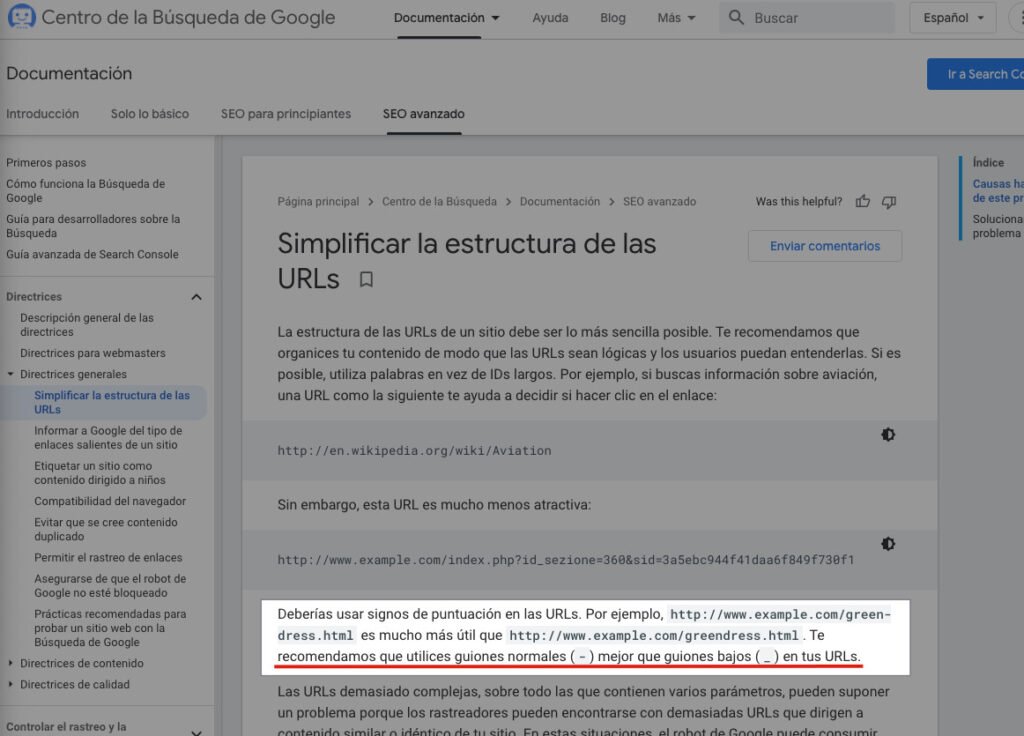Click the Enviar comentarios button

[x=825, y=246]
